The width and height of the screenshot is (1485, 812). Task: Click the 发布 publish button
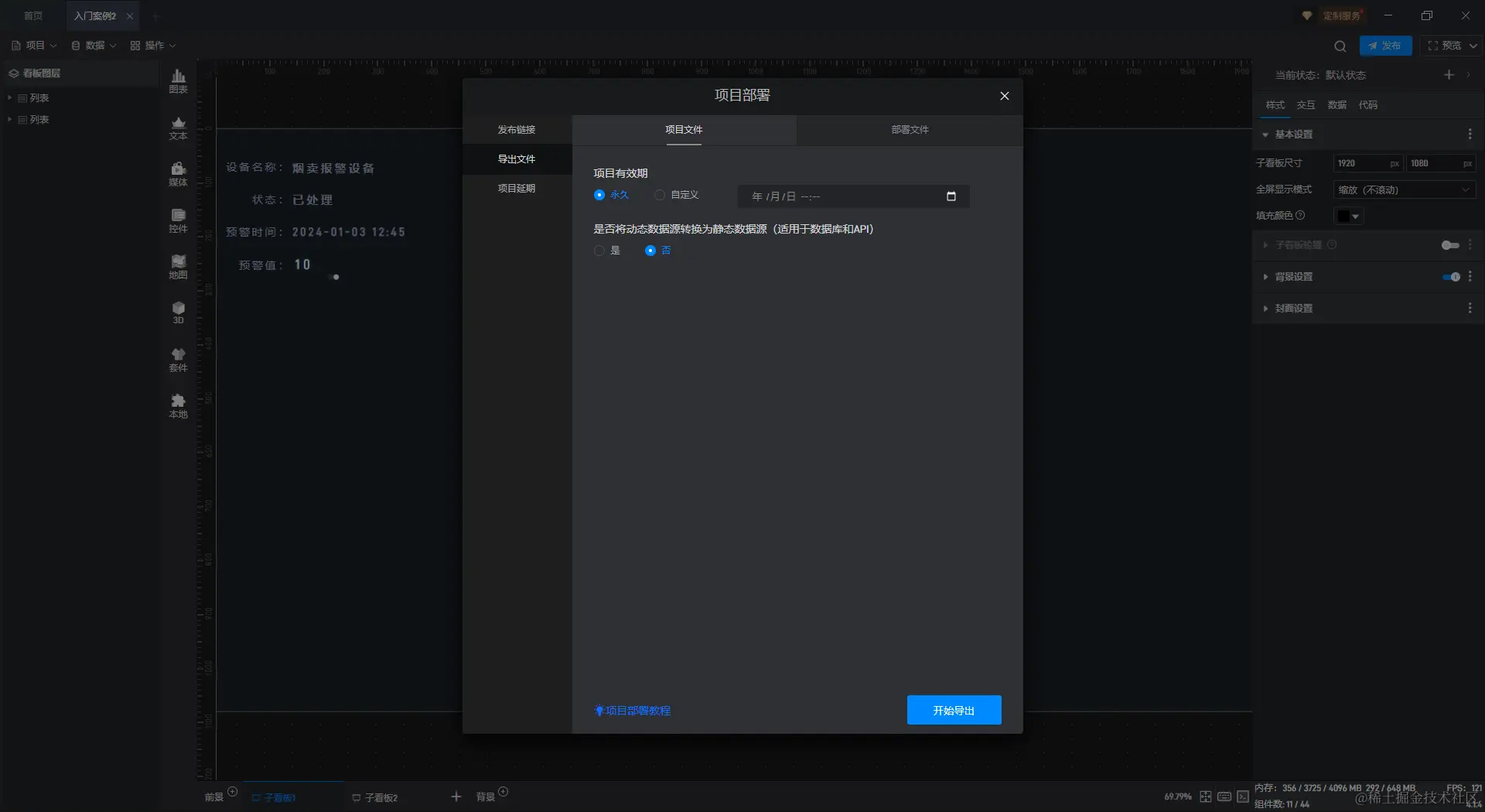[1385, 46]
